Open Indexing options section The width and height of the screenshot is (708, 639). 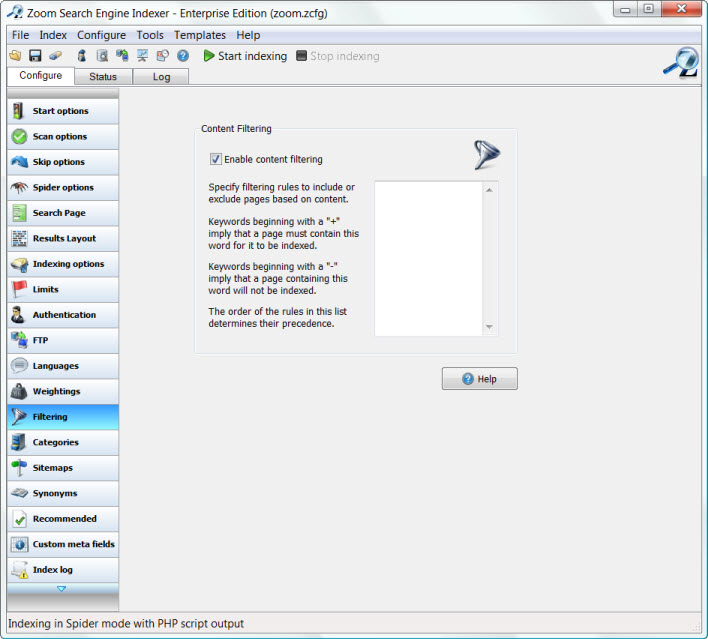point(63,264)
